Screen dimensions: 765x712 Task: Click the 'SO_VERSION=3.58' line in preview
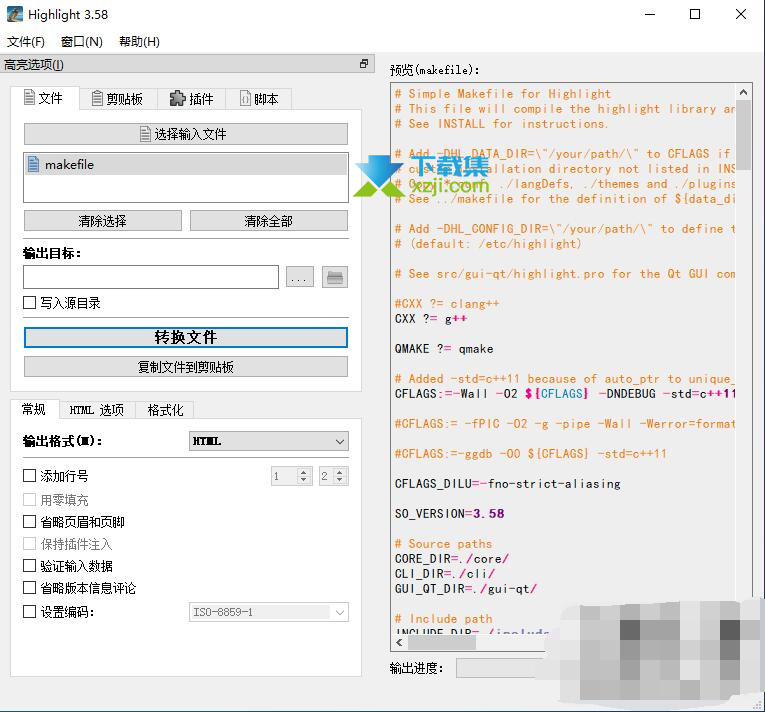(x=449, y=513)
